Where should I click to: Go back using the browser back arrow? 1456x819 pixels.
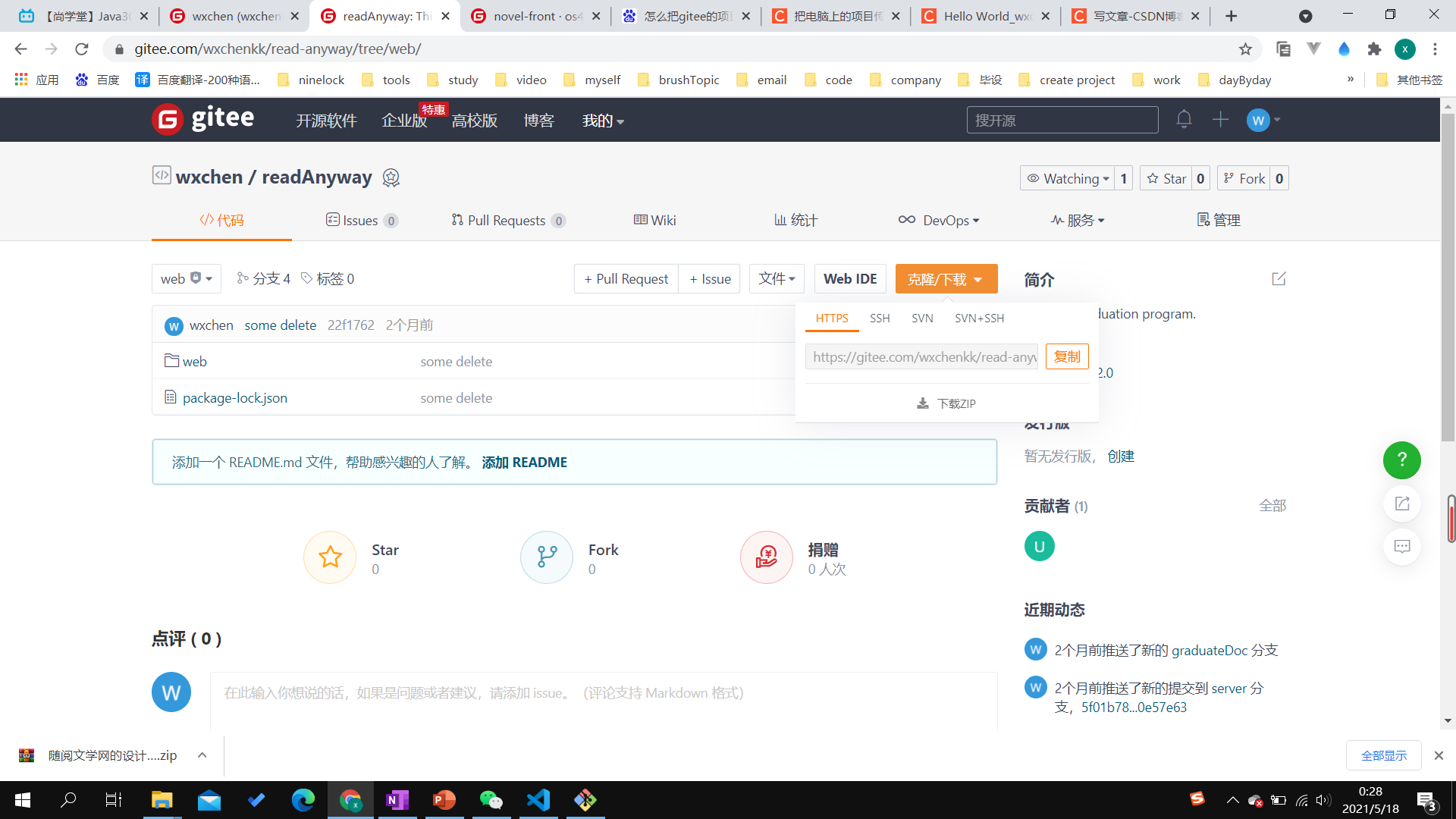pyautogui.click(x=21, y=49)
